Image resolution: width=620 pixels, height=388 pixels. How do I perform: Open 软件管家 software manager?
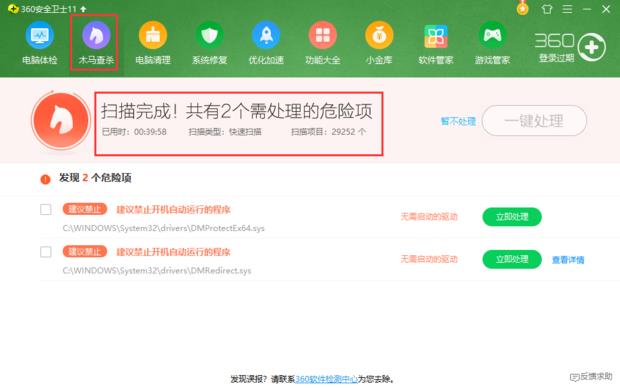436,43
